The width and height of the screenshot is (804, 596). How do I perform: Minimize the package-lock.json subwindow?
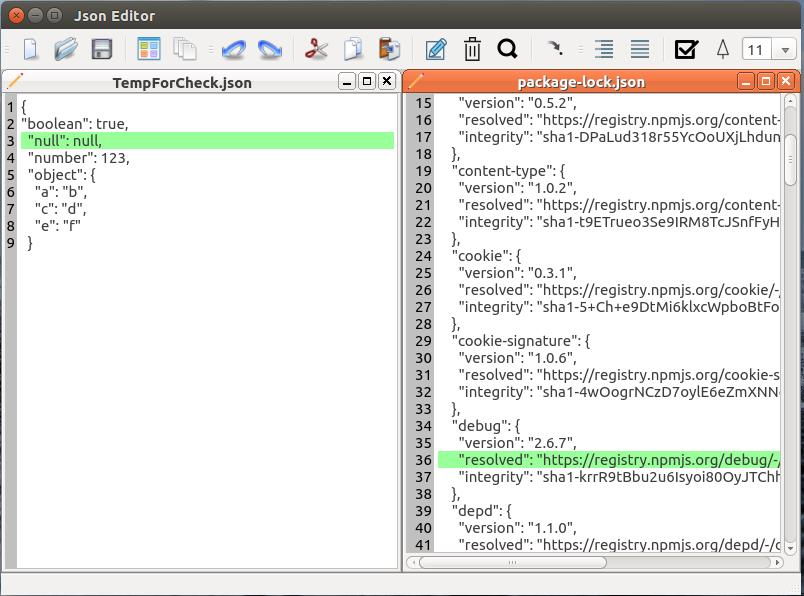746,82
